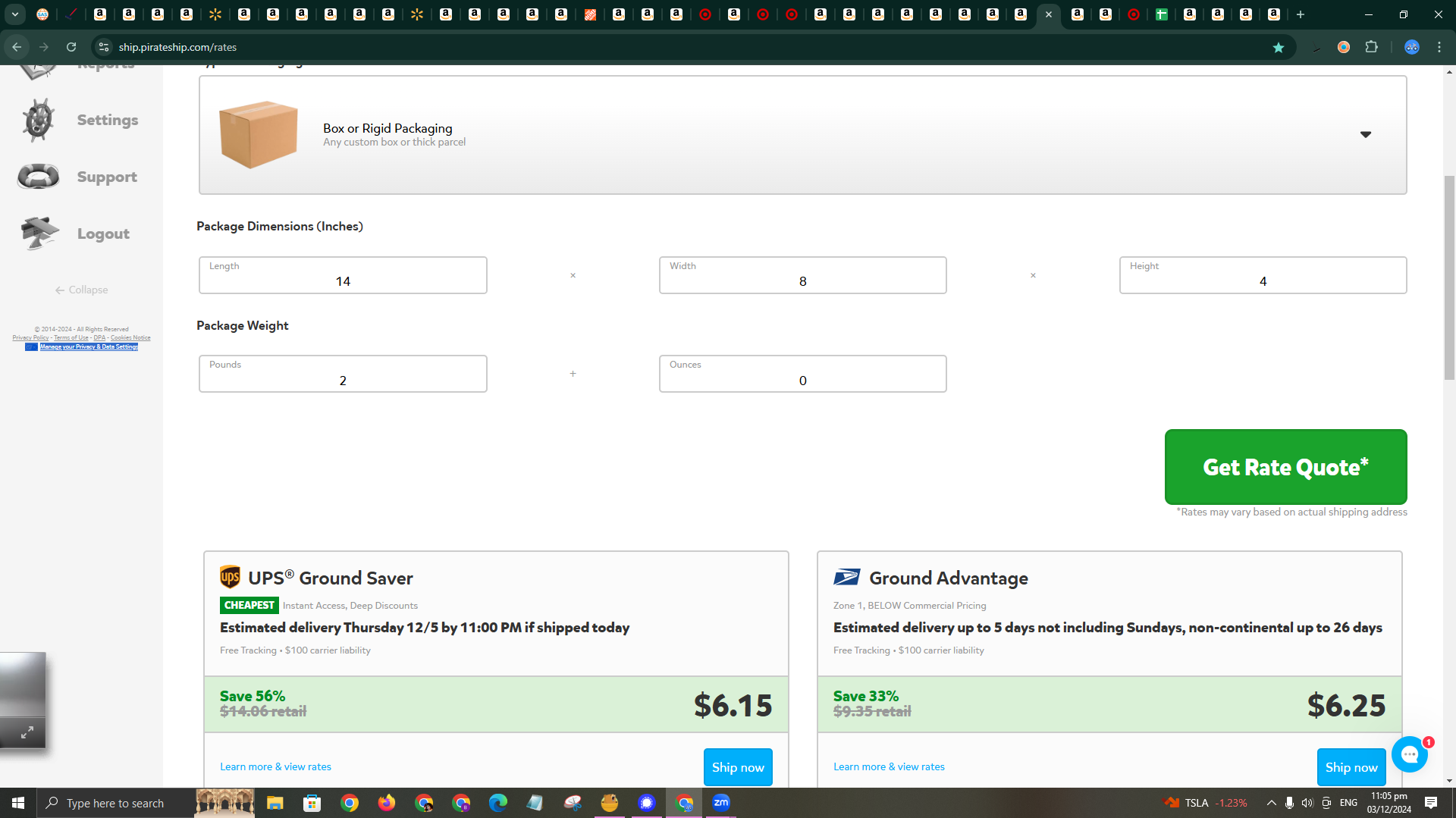Click the Windows taskbar search box
This screenshot has height=818, width=1456.
coord(115,803)
